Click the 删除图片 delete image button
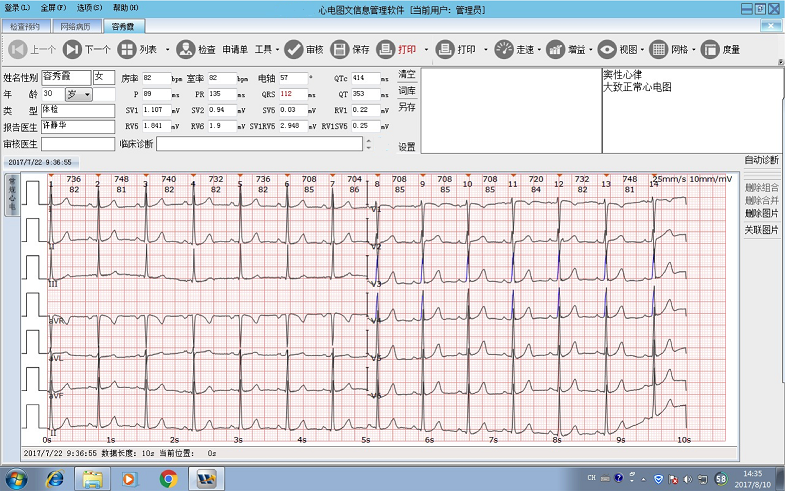 pos(761,214)
